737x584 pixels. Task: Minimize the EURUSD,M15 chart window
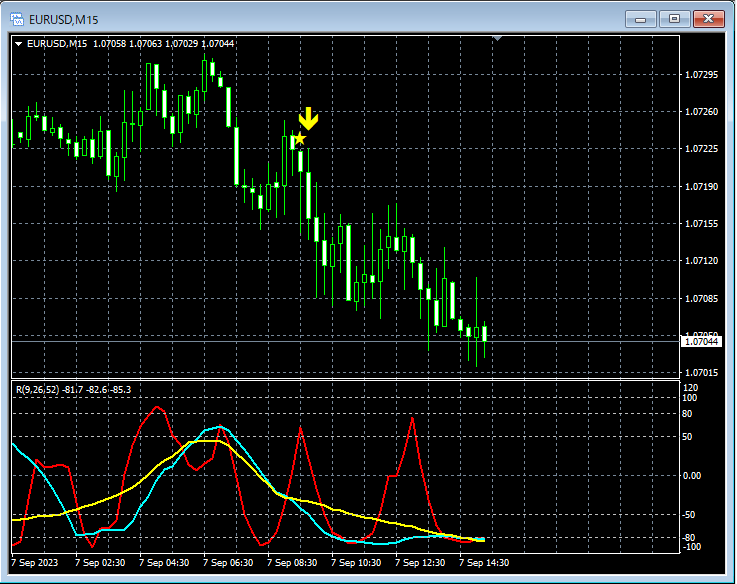coord(640,19)
